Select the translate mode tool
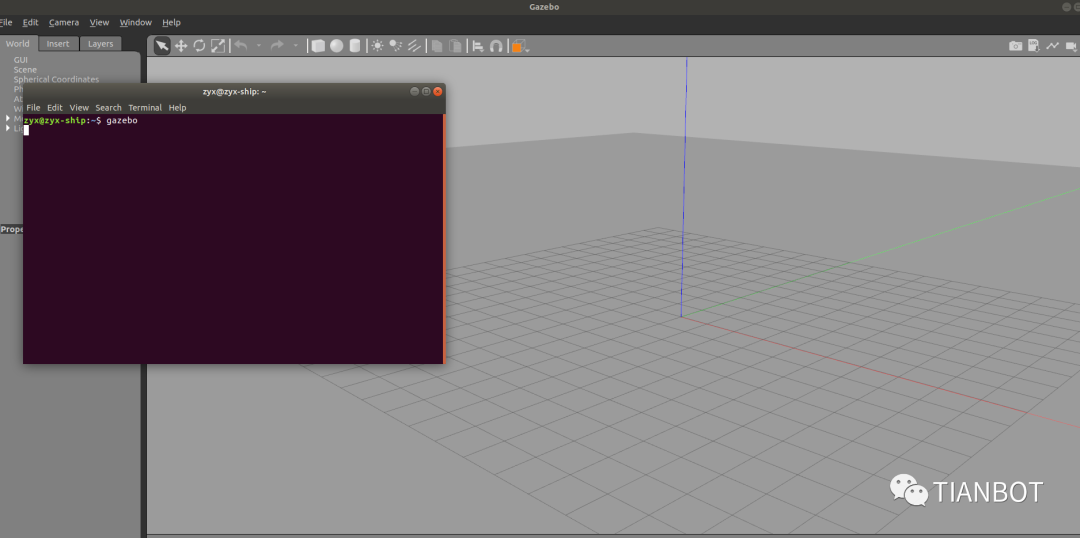 (x=181, y=45)
